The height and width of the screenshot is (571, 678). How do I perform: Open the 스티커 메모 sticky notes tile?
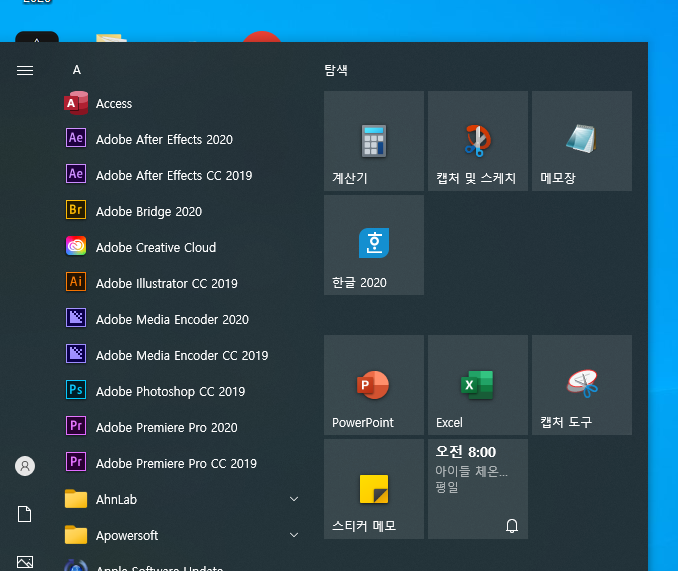(374, 489)
